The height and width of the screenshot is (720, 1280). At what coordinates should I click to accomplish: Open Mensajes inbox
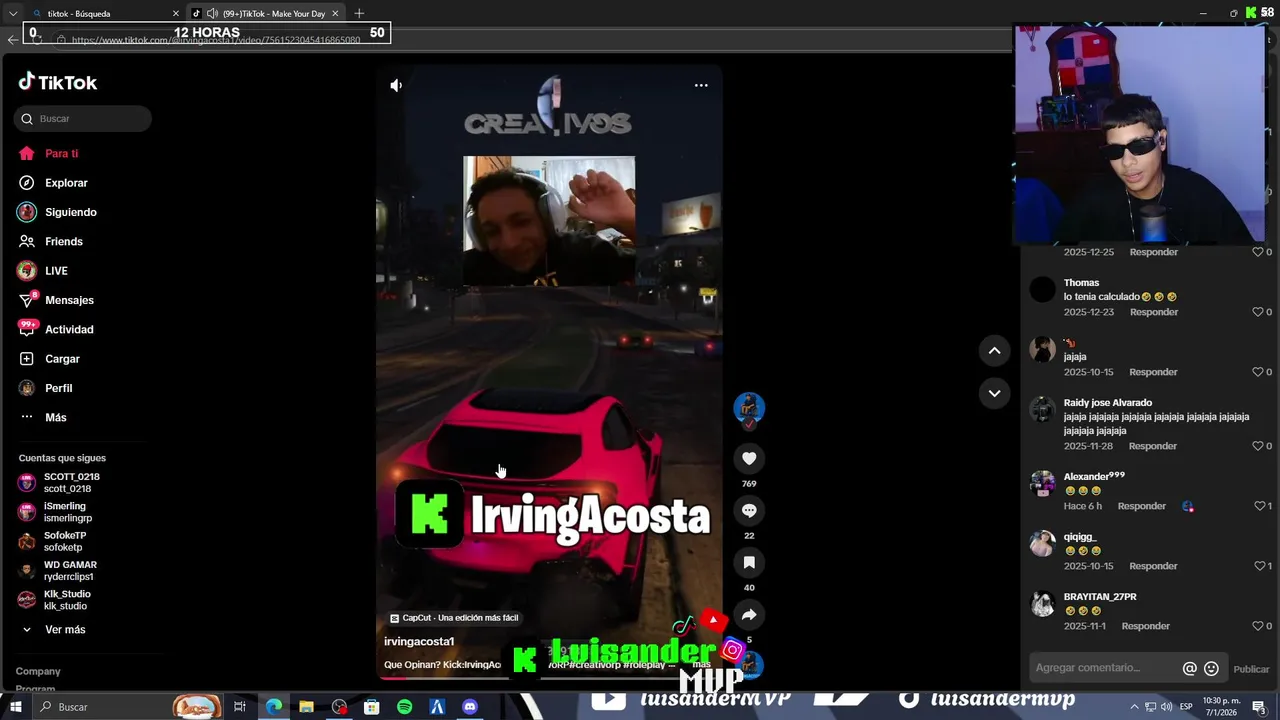69,300
